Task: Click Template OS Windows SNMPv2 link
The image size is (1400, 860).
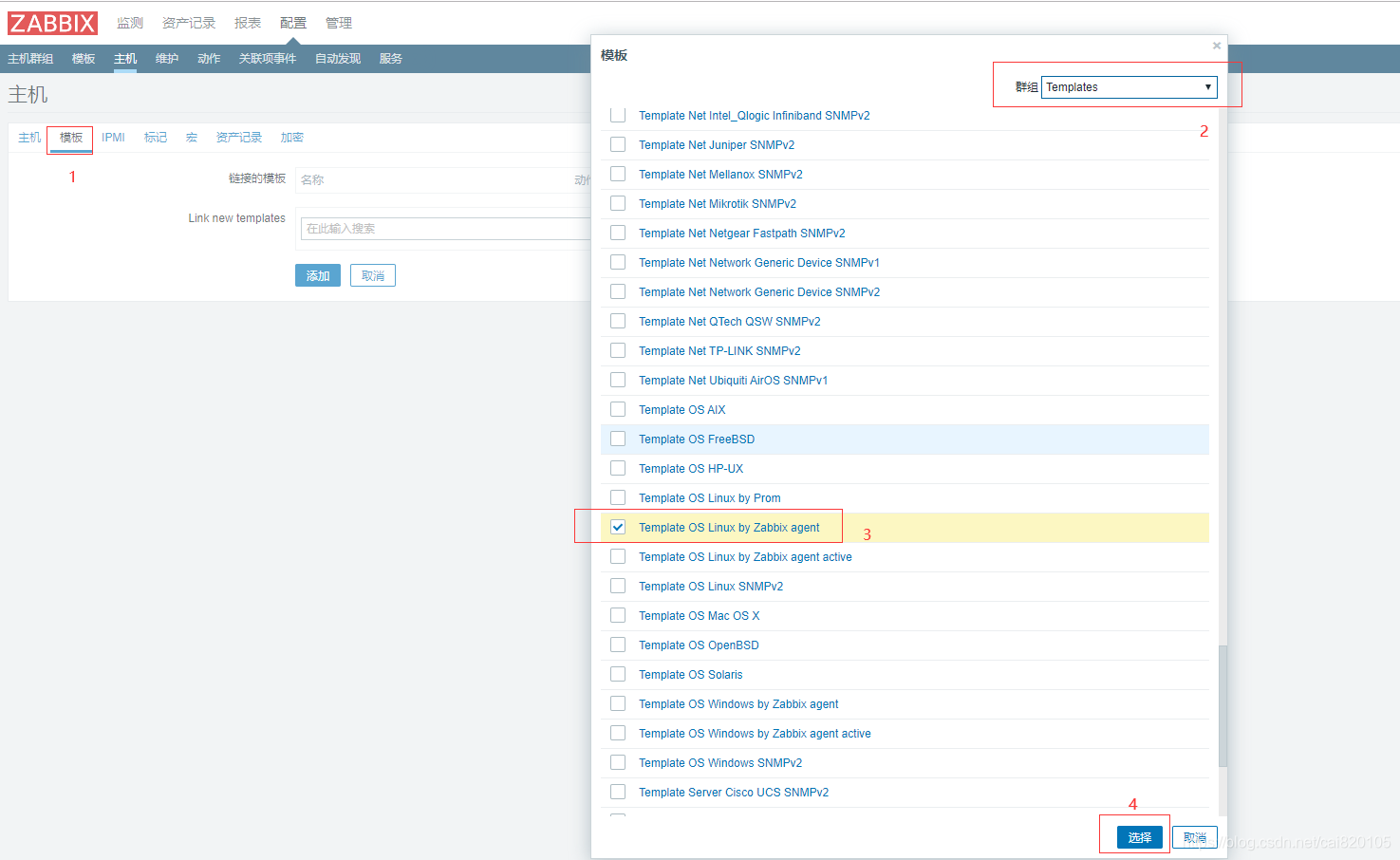Action: tap(720, 763)
